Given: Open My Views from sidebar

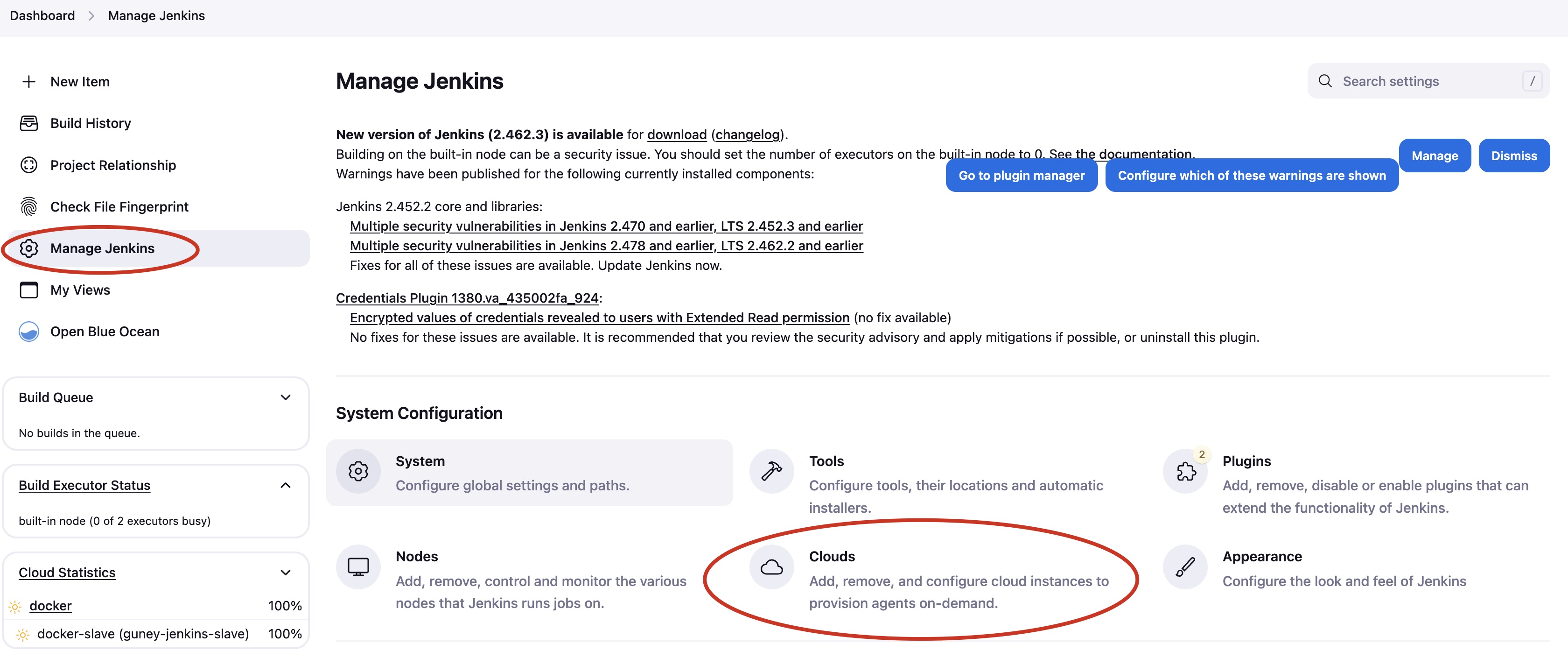Looking at the screenshot, I should click(x=80, y=290).
